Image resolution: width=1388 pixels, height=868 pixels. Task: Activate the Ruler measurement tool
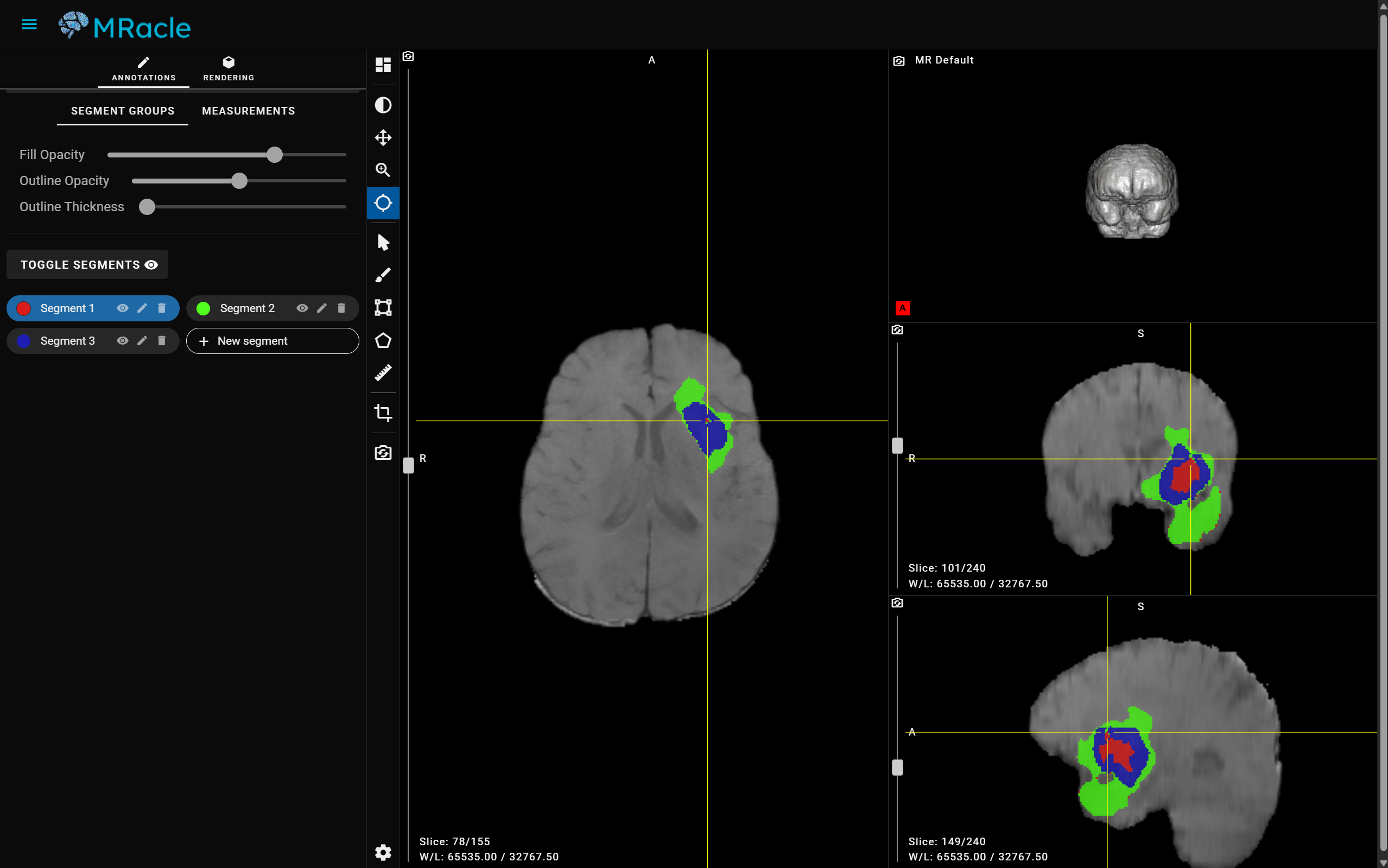click(x=383, y=372)
